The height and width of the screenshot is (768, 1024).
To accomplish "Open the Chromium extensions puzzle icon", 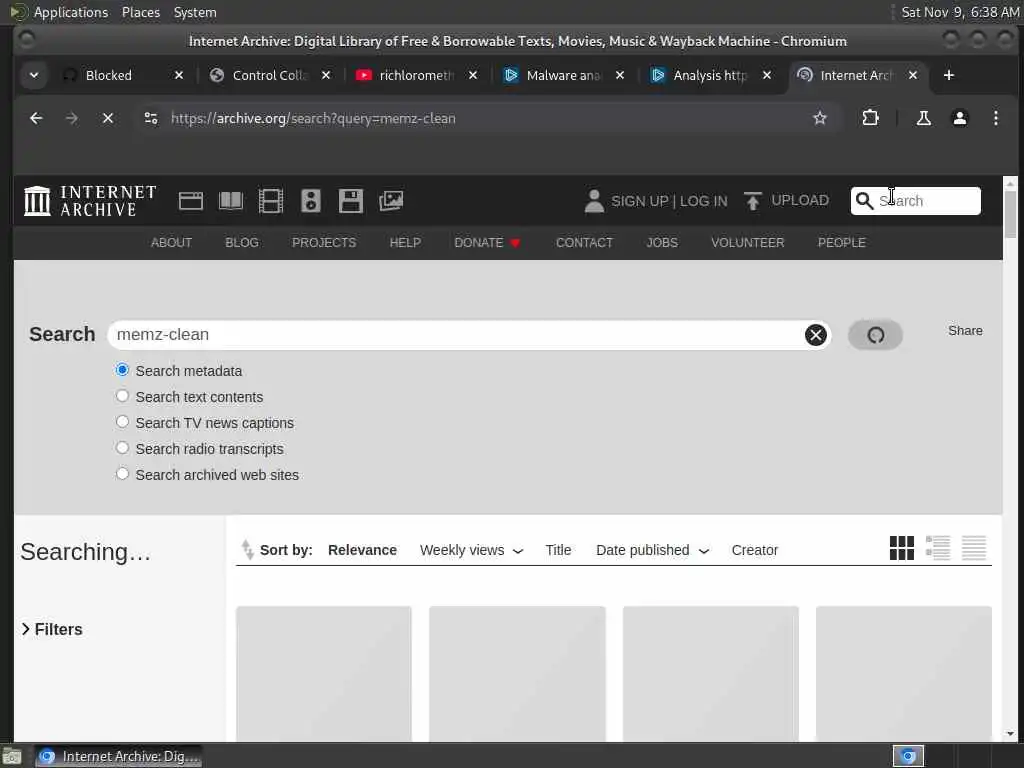I will [870, 118].
